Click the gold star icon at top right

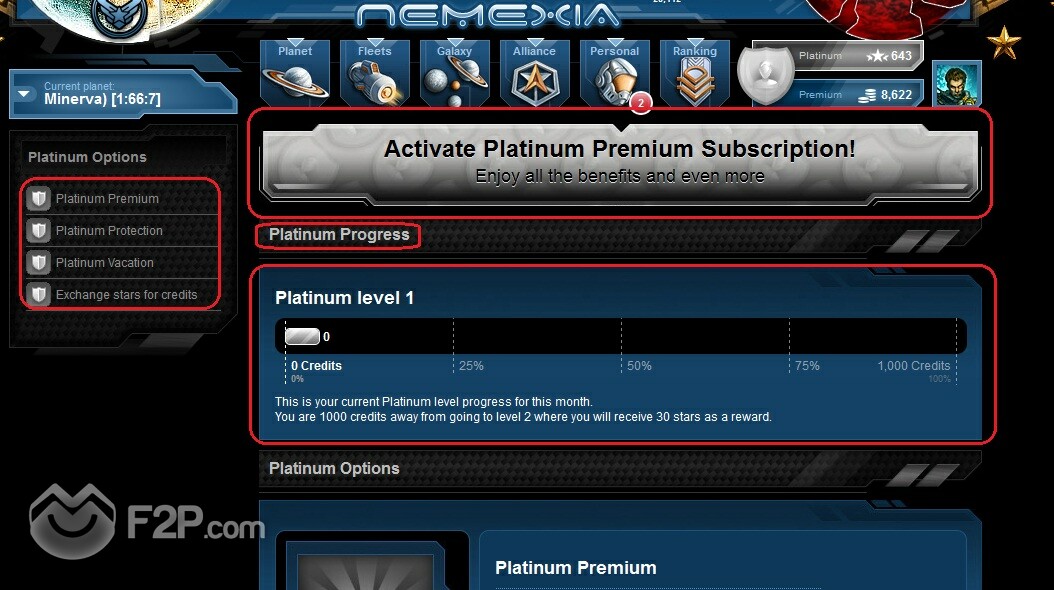click(1004, 42)
